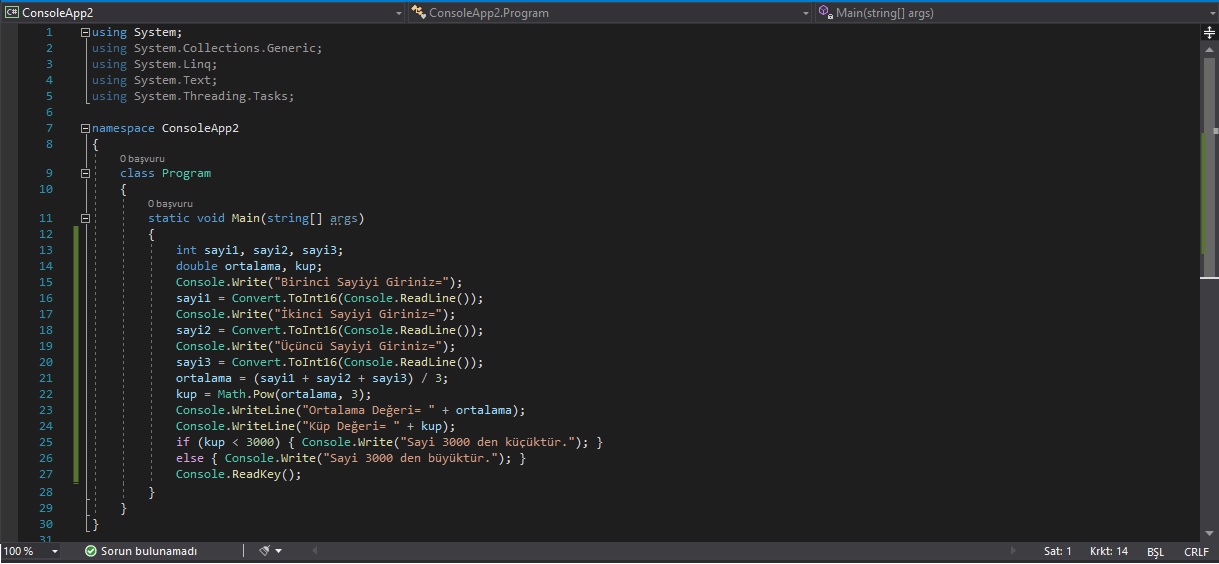Click the editor split handle icon
The height and width of the screenshot is (564, 1219).
(x=1209, y=33)
